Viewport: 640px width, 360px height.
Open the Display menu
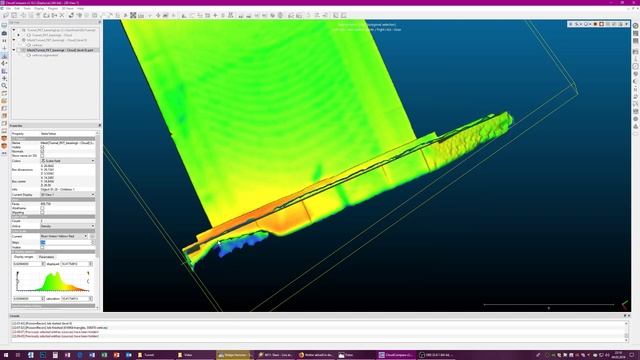[39, 8]
